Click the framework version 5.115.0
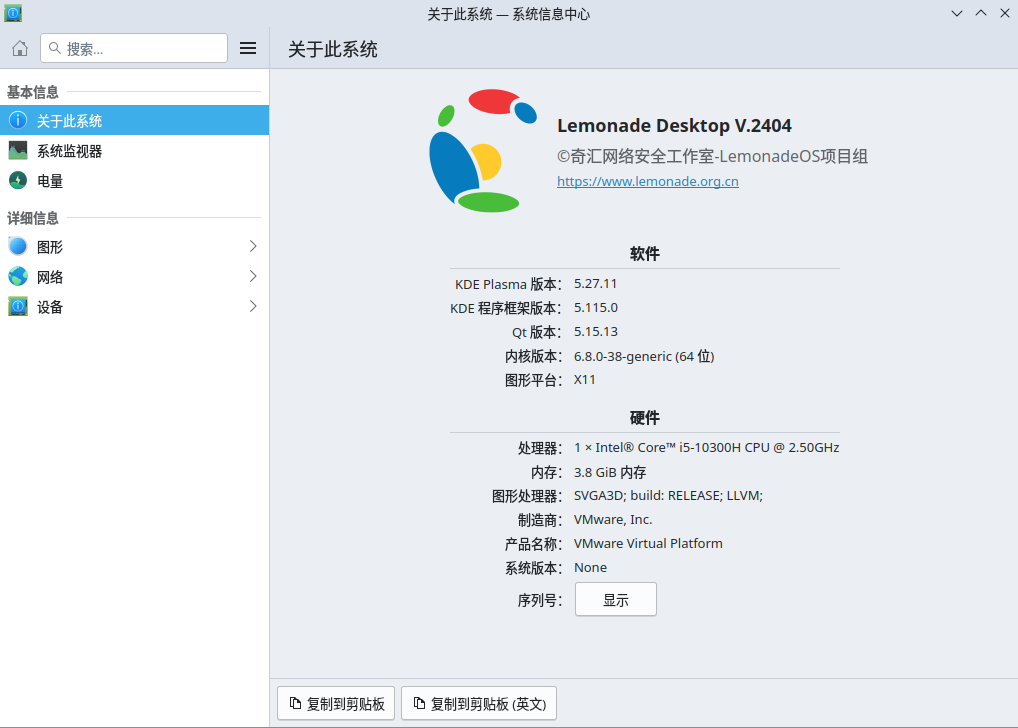The image size is (1018, 728). [596, 308]
